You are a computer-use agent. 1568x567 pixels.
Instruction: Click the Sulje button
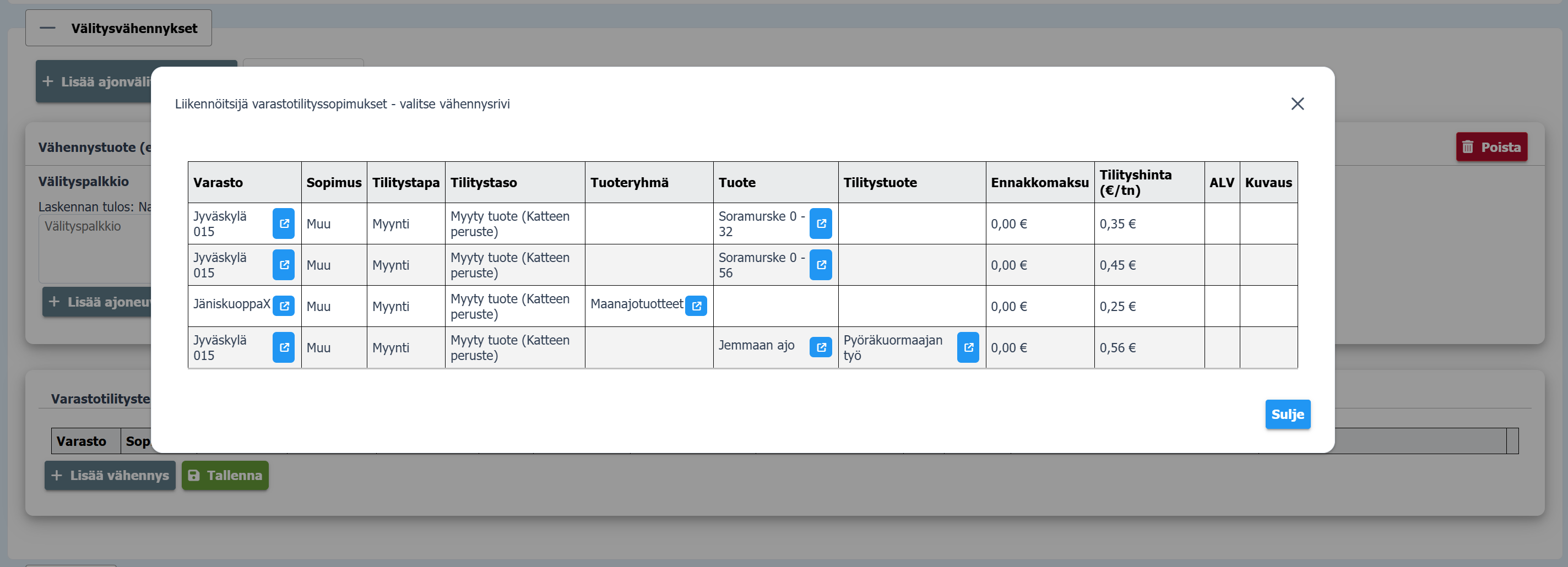point(1288,415)
